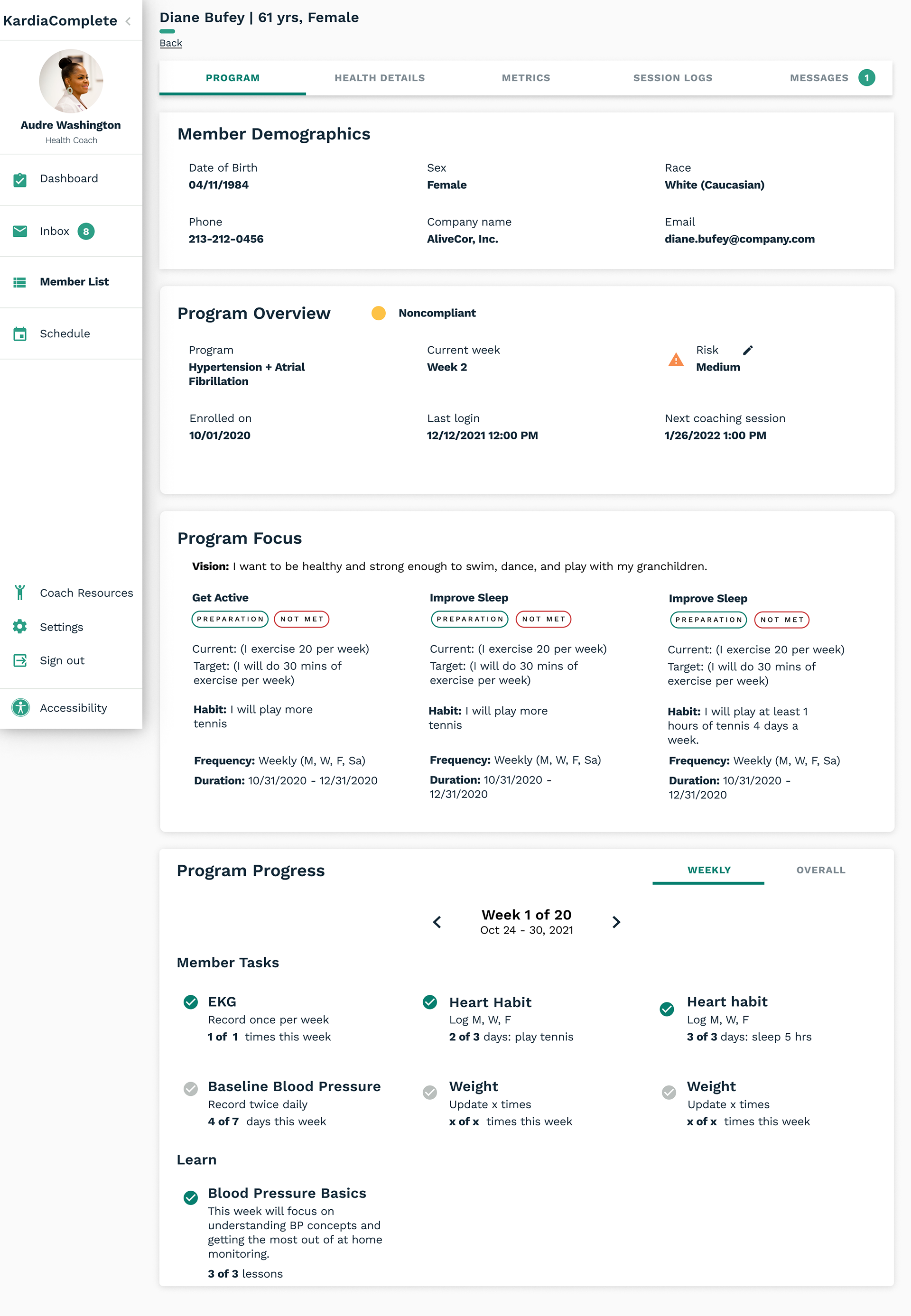Screen dimensions: 911x1316
Task: Click the Inbox envelope icon
Action: (x=20, y=231)
